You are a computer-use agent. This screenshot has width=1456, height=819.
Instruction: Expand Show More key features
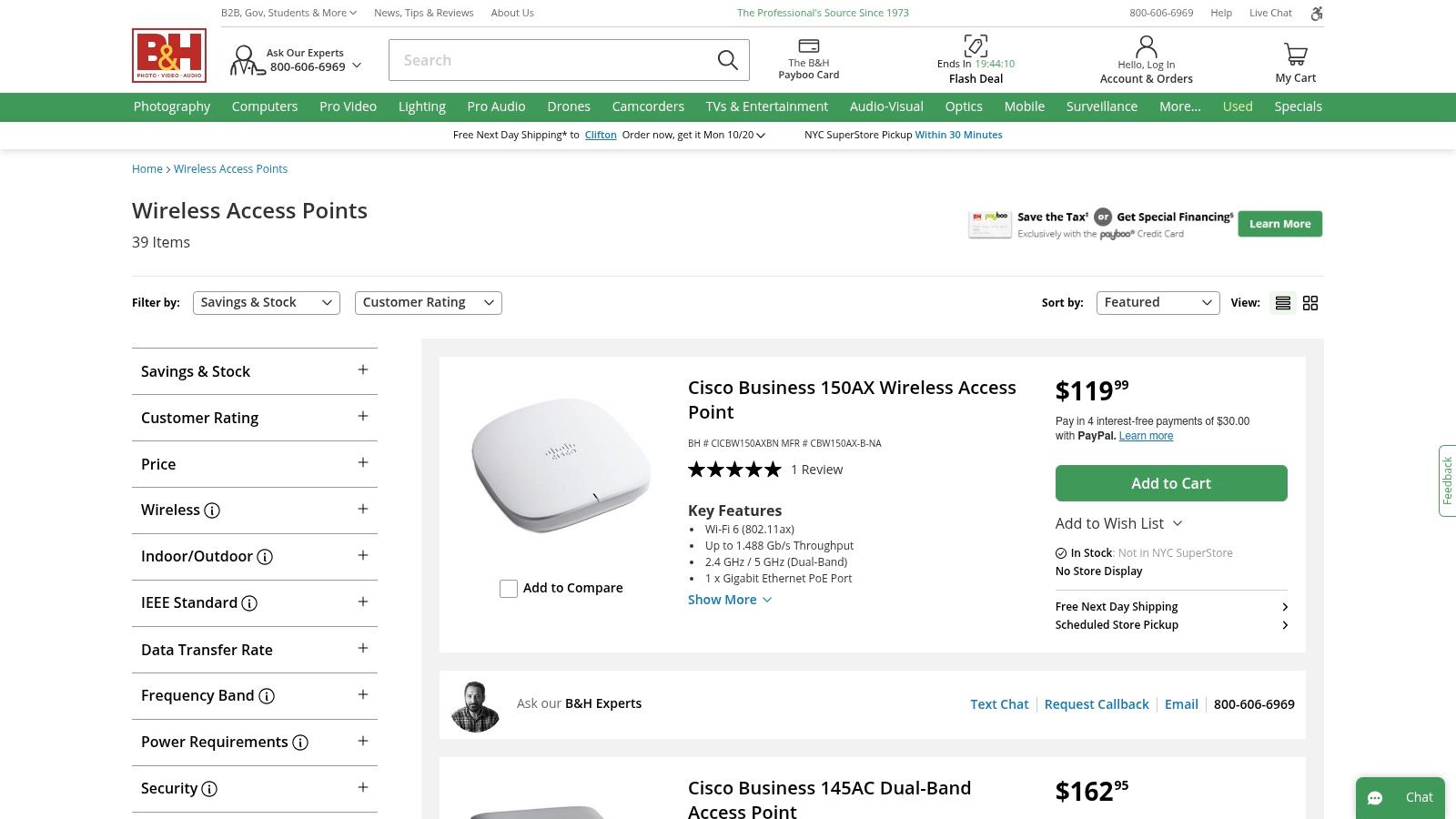pyautogui.click(x=730, y=600)
